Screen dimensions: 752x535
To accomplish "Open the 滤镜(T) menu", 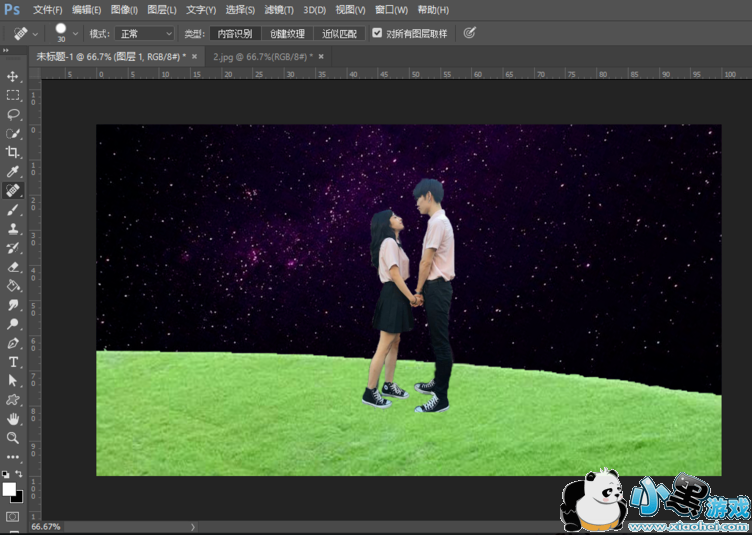I will (279, 9).
